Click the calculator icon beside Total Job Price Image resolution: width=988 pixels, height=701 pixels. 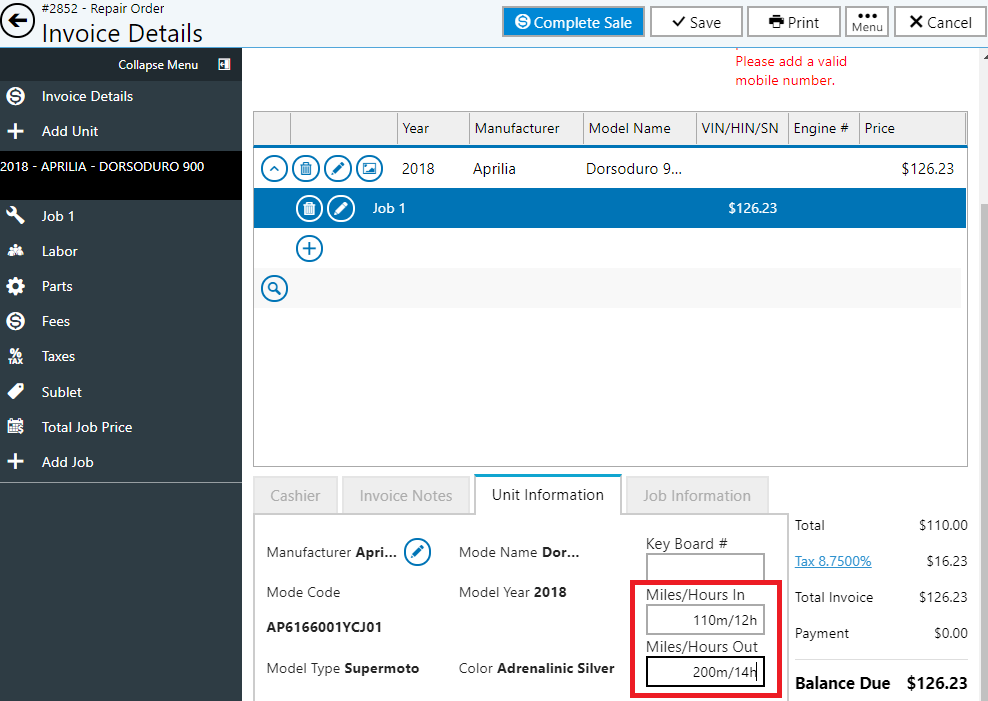(x=16, y=426)
